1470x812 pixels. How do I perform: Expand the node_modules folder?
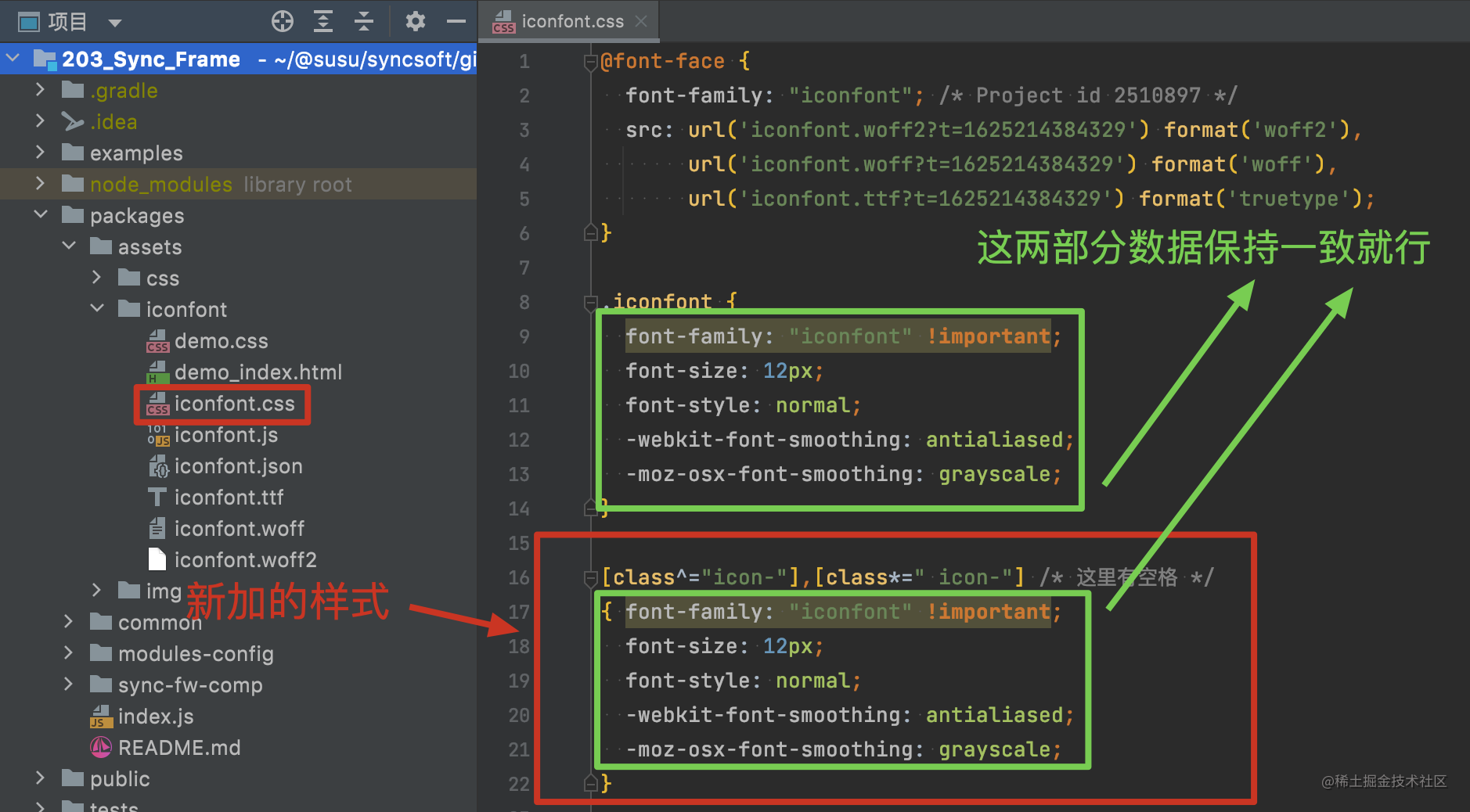(x=40, y=184)
